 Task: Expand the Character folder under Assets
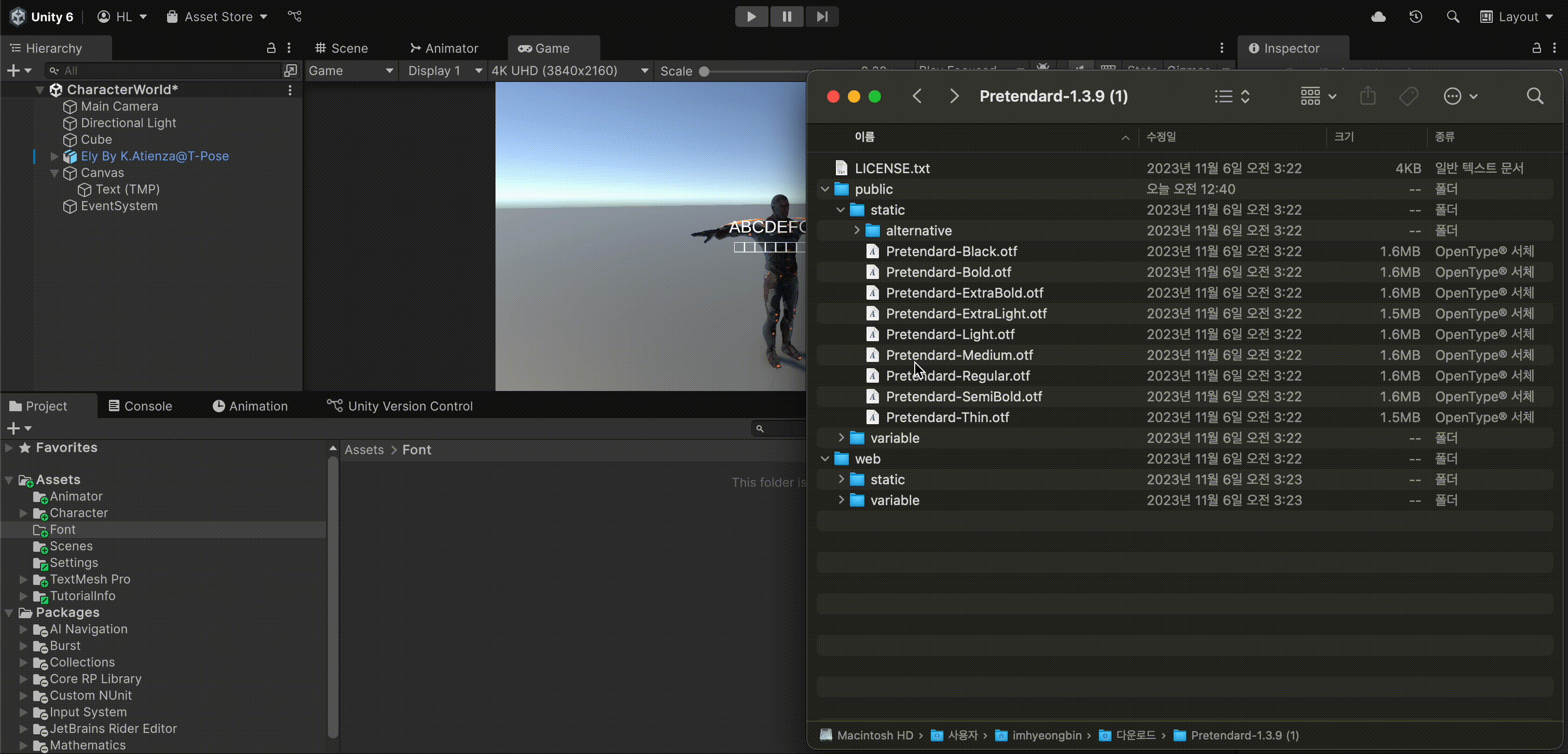[x=23, y=513]
